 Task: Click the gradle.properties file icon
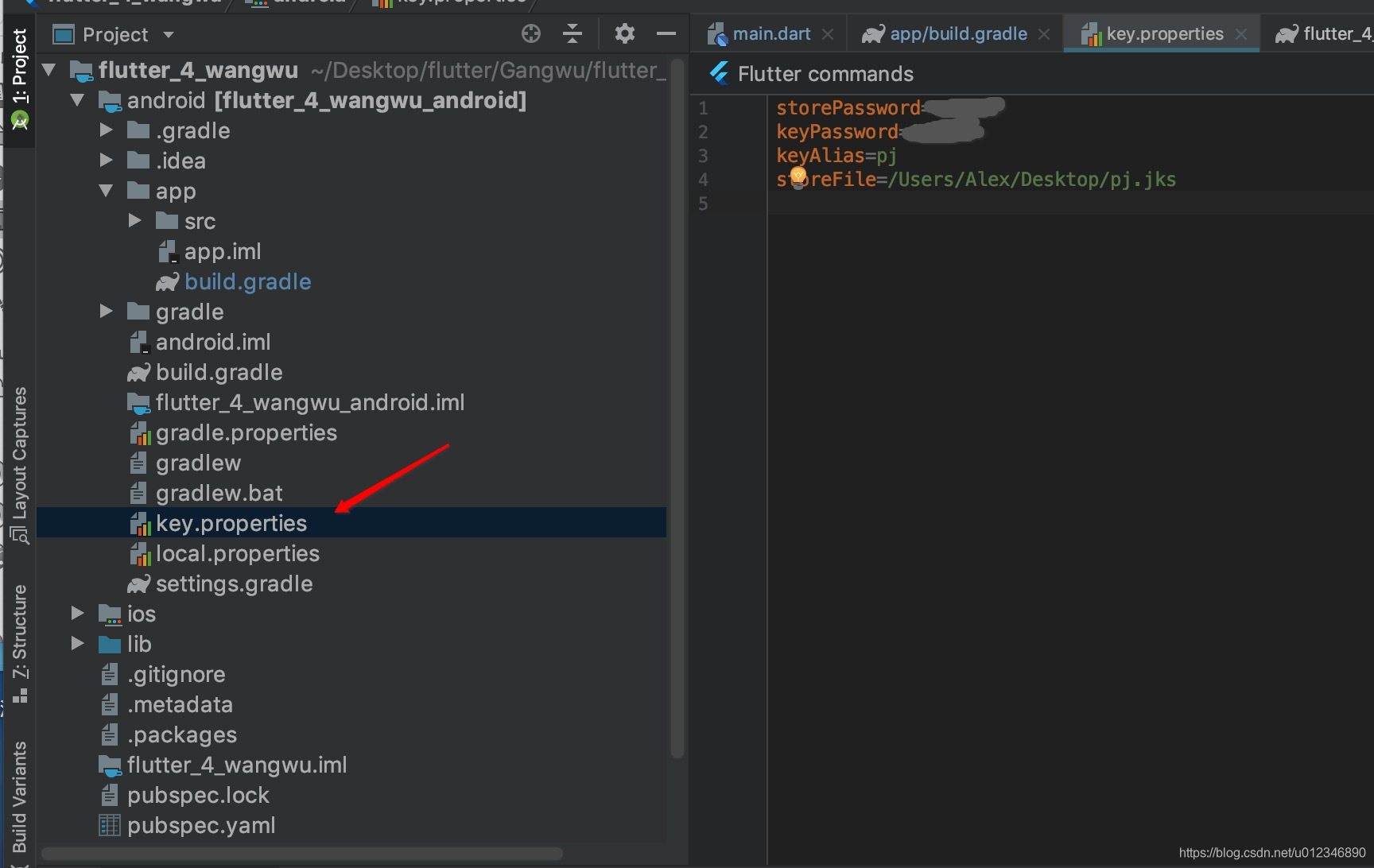(x=140, y=433)
